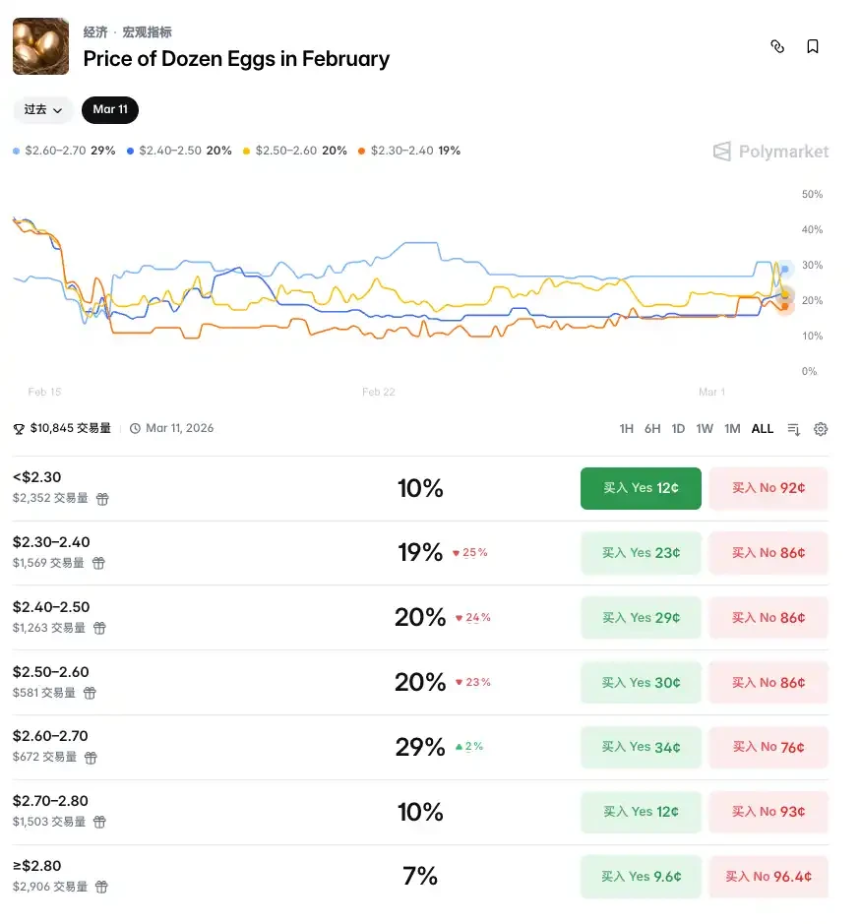Image resolution: width=860 pixels, height=924 pixels.
Task: Buy Yes at 34¢ for $2.60–2.70
Action: tap(640, 747)
